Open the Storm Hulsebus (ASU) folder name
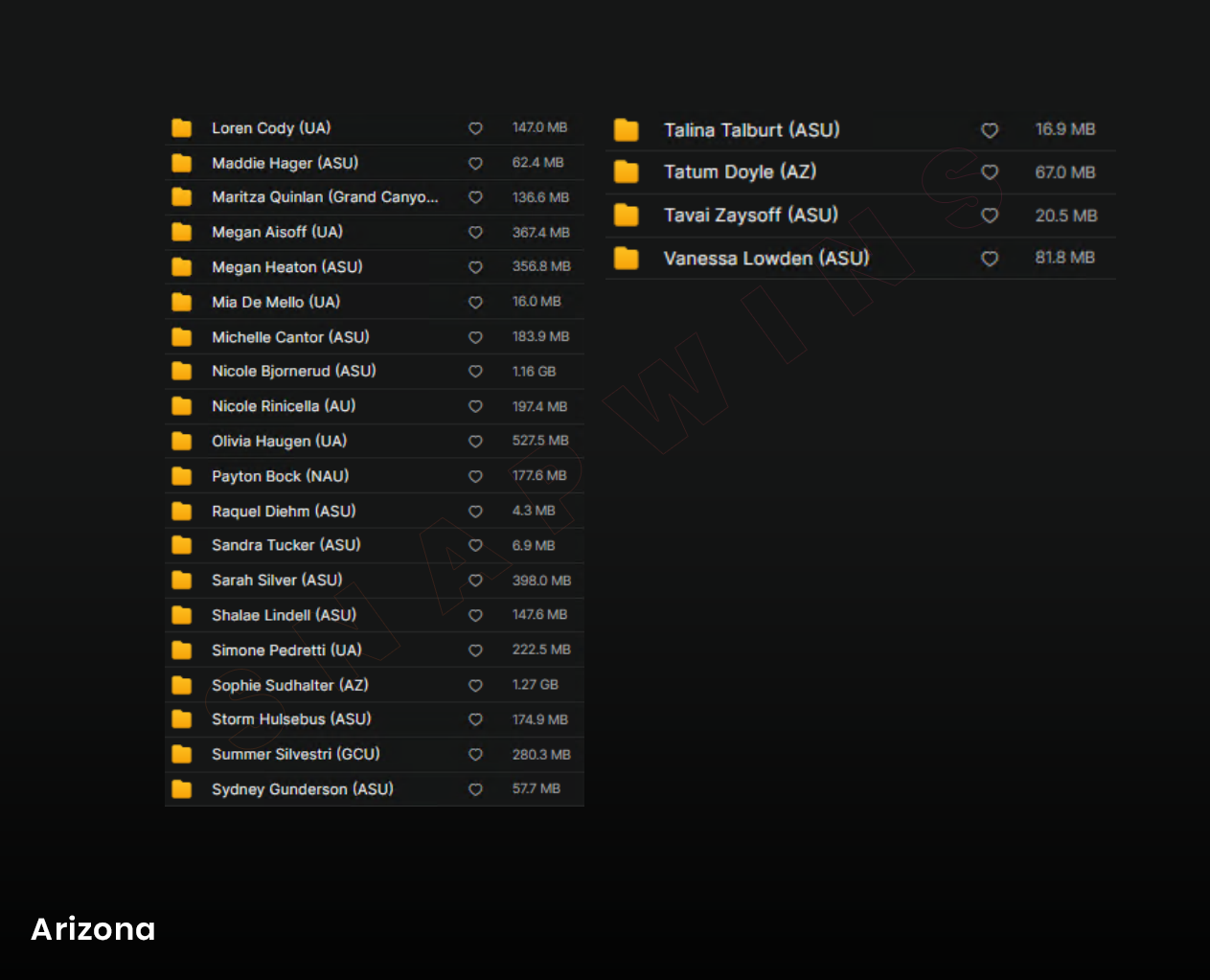Viewport: 1210px width, 980px height. click(291, 719)
